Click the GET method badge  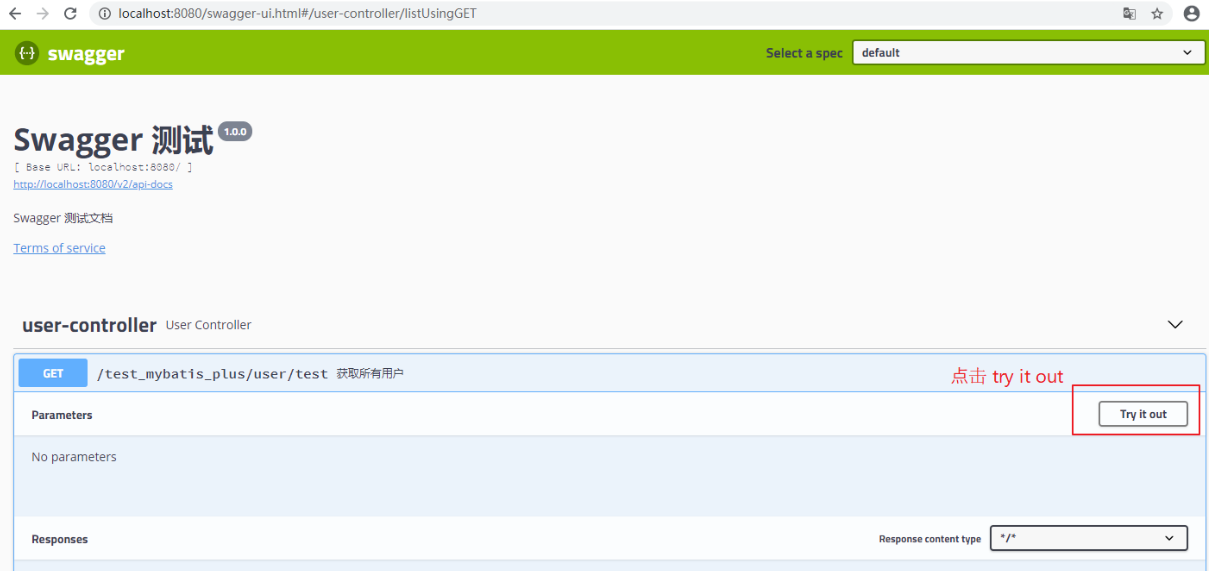pos(53,373)
